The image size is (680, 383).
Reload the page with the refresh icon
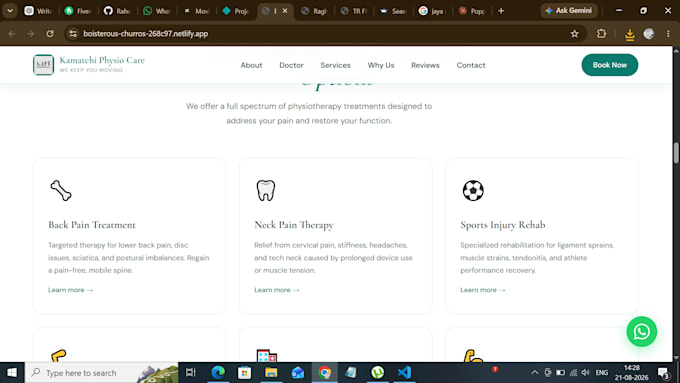pyautogui.click(x=50, y=33)
